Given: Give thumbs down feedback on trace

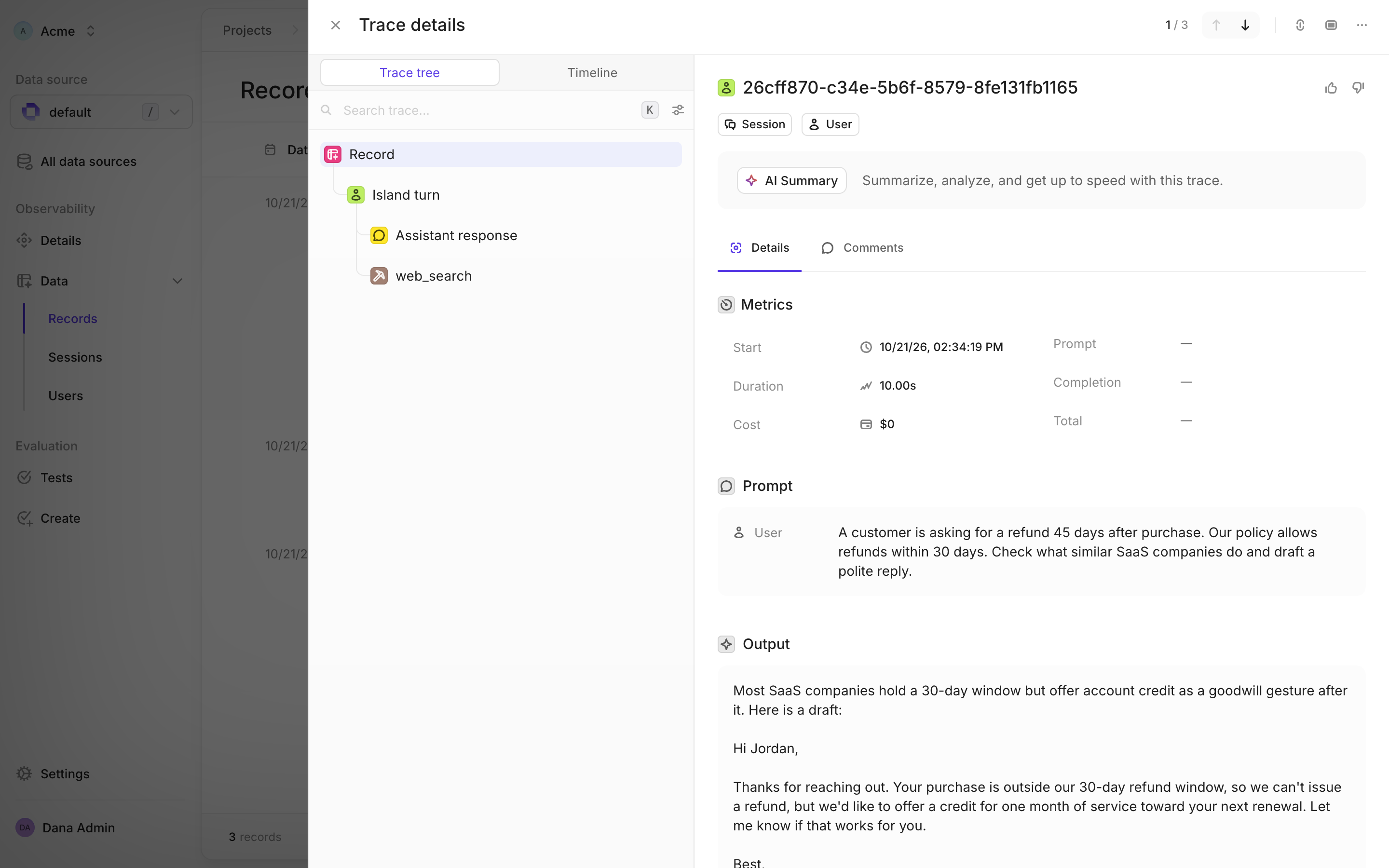Looking at the screenshot, I should [1358, 88].
